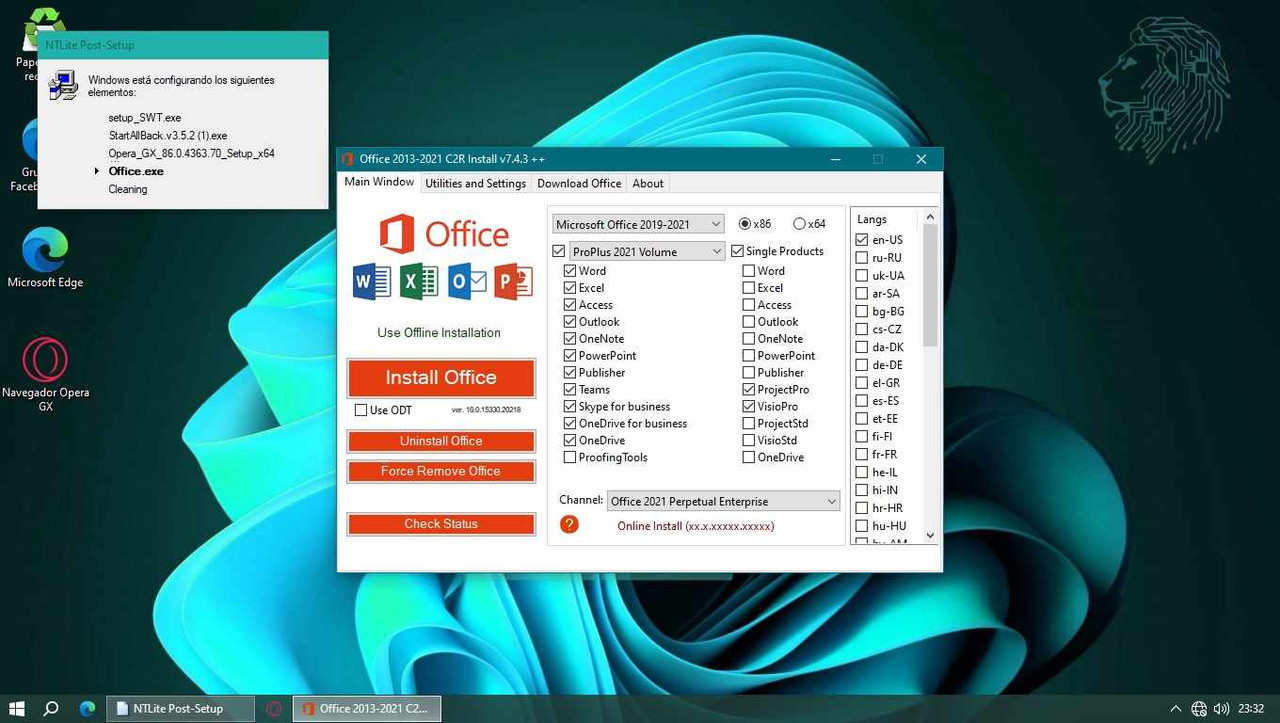Open Microsoft Edge desktop shortcut
1280x723 pixels.
pyautogui.click(x=45, y=258)
